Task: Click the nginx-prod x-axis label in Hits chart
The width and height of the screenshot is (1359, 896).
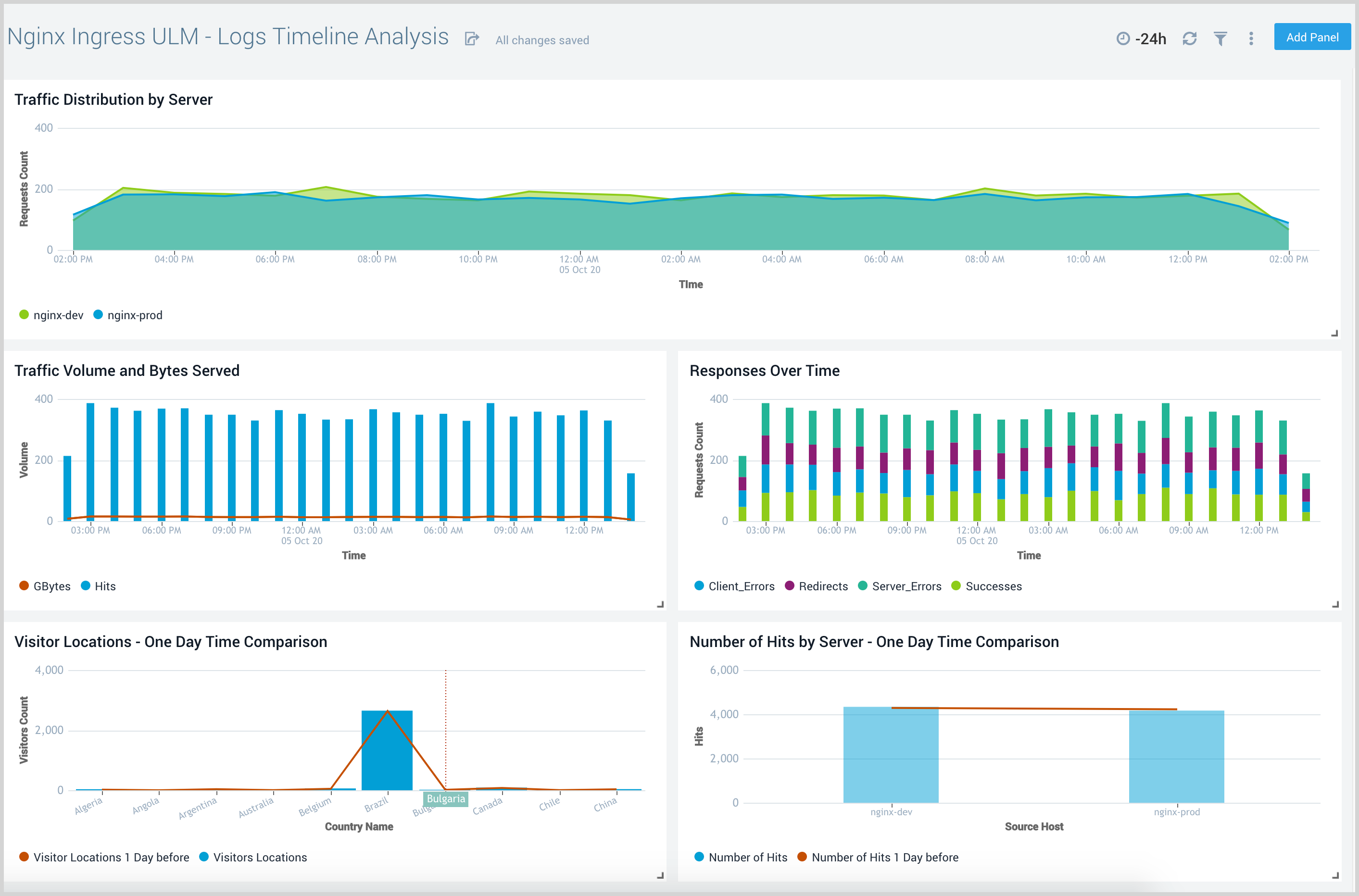Action: coord(1177,811)
